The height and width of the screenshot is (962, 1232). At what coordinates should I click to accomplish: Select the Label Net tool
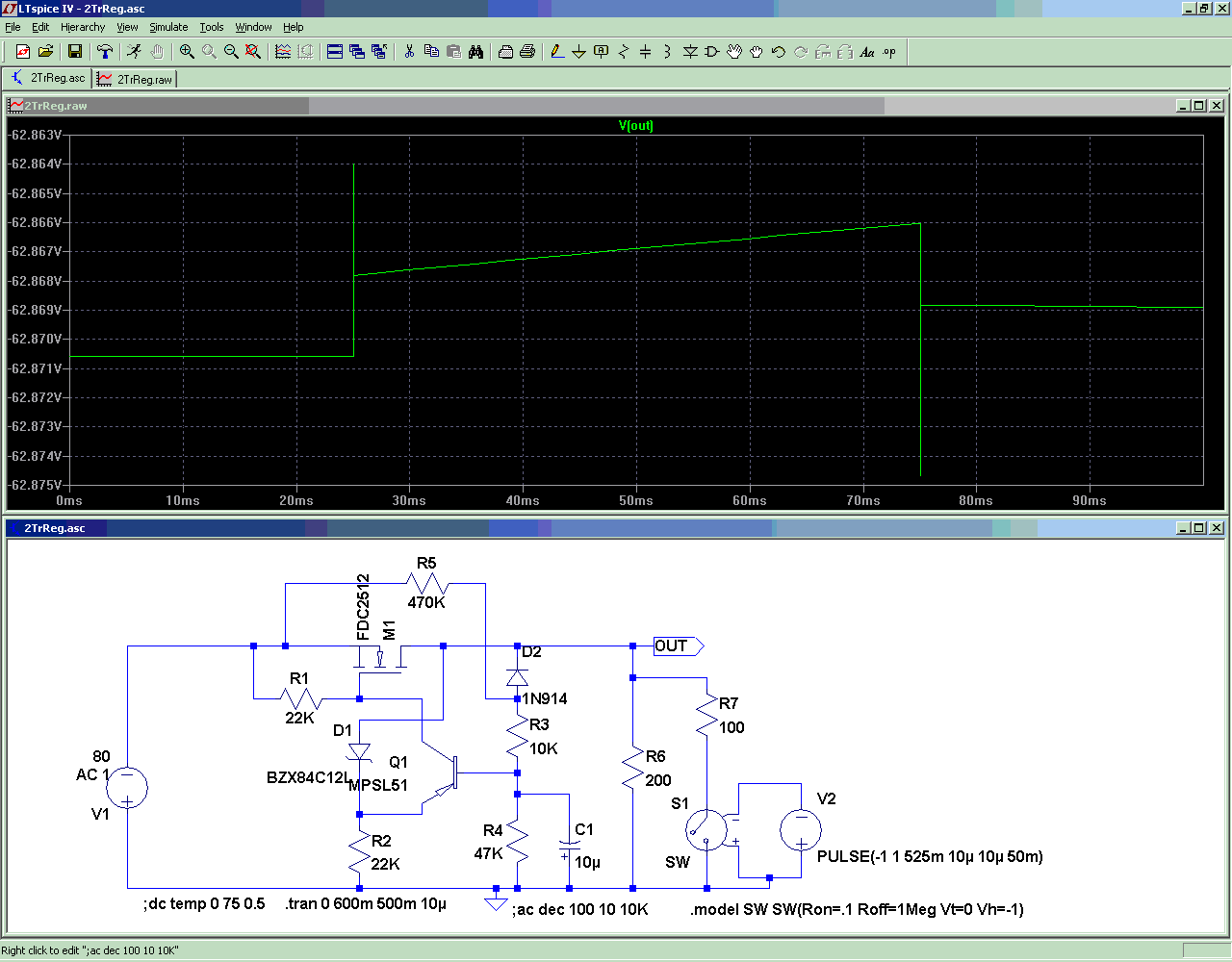point(602,52)
